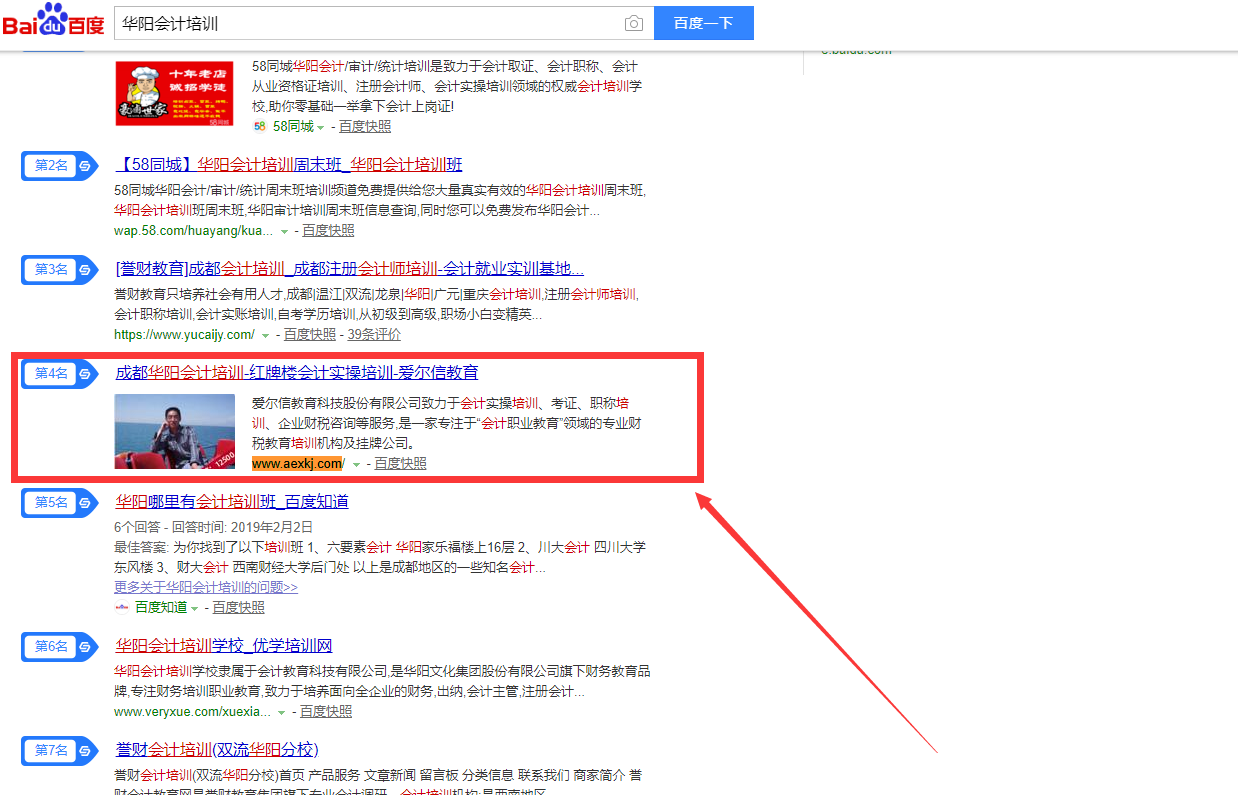Expand arrow after www.aexkj.com URL
1238x795 pixels.
click(x=356, y=464)
